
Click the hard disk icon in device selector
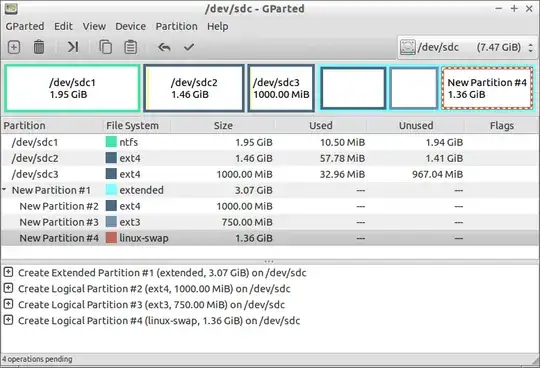click(407, 47)
